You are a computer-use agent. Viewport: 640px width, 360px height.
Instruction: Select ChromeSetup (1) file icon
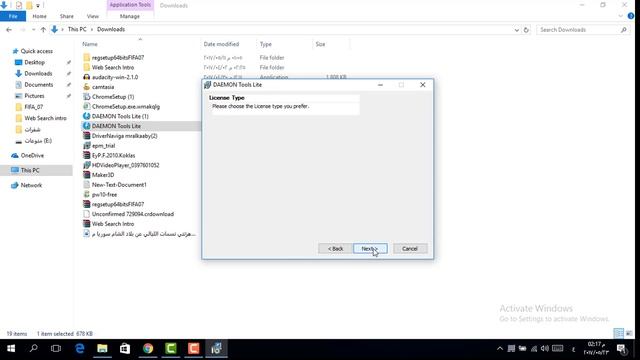87,97
